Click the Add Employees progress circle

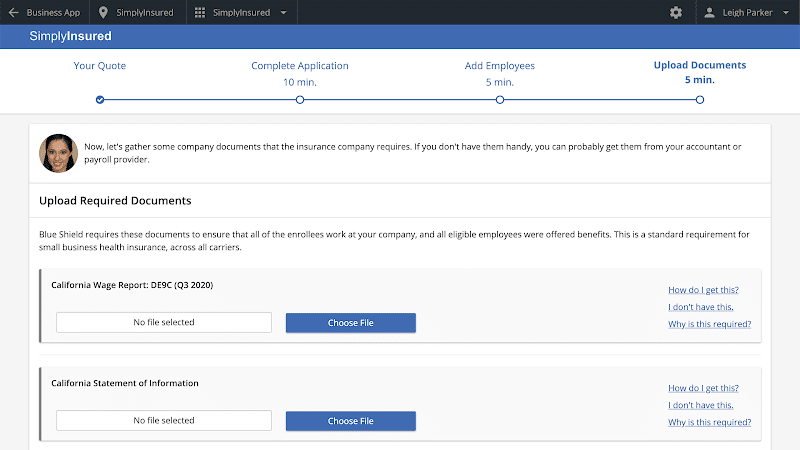click(500, 100)
